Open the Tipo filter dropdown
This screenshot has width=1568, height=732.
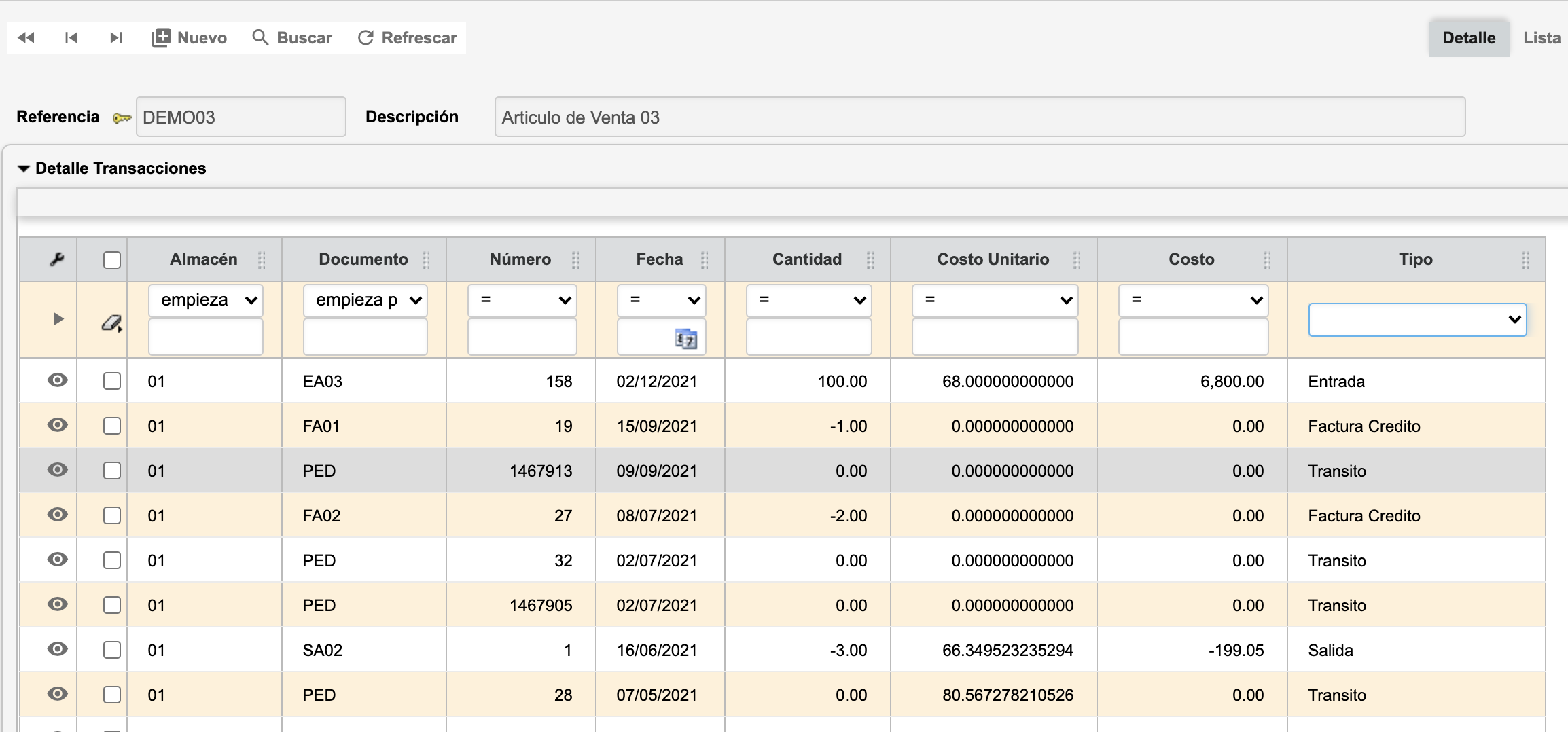1417,320
